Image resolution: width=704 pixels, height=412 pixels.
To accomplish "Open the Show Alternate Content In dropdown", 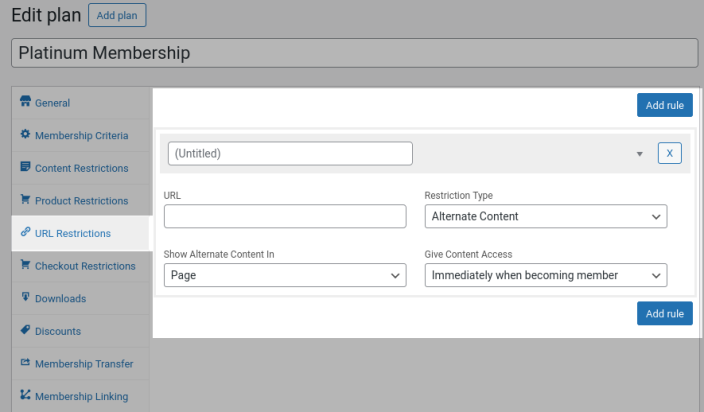I will [285, 275].
